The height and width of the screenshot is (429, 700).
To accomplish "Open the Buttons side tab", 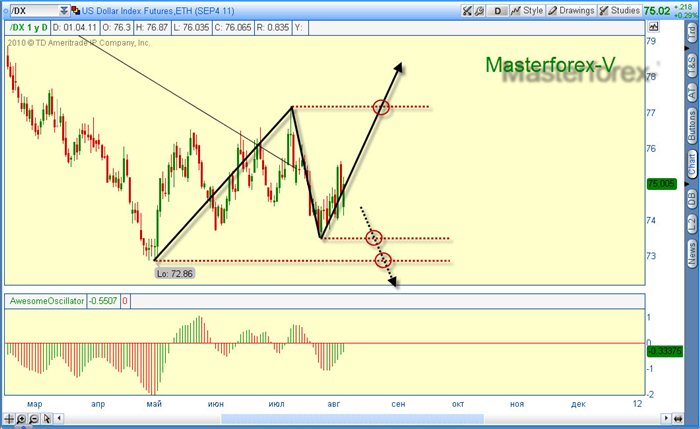I will click(x=692, y=126).
